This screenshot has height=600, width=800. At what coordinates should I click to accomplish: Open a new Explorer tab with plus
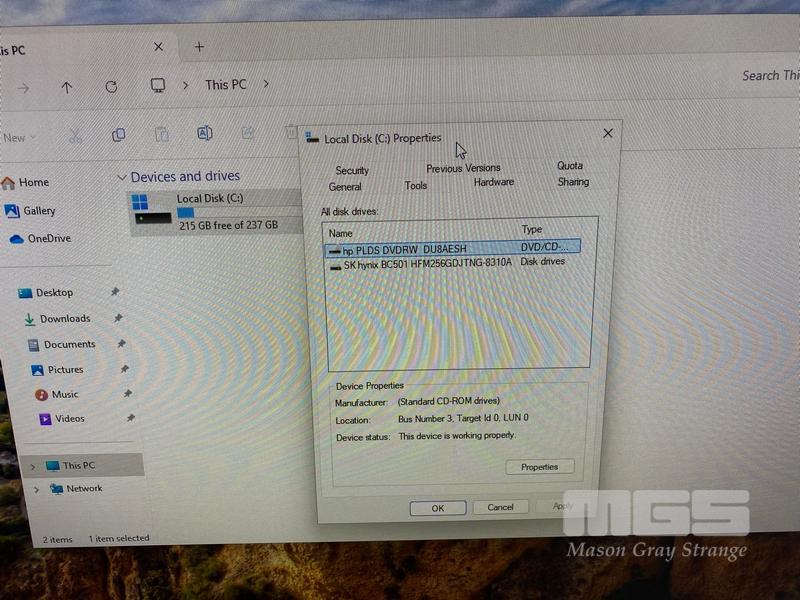(199, 47)
